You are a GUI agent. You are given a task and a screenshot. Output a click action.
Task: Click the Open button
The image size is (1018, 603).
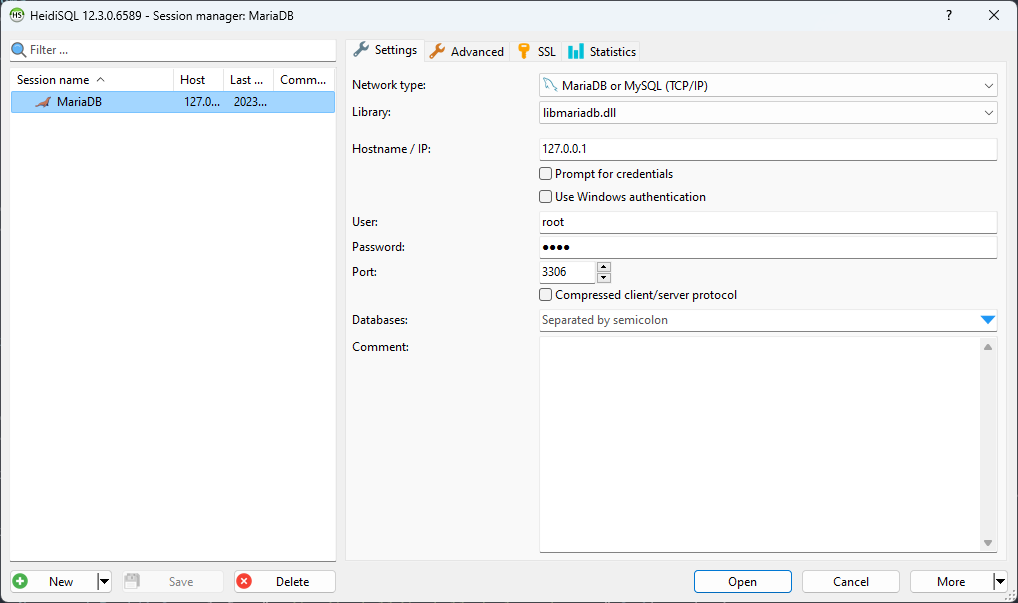(x=743, y=582)
